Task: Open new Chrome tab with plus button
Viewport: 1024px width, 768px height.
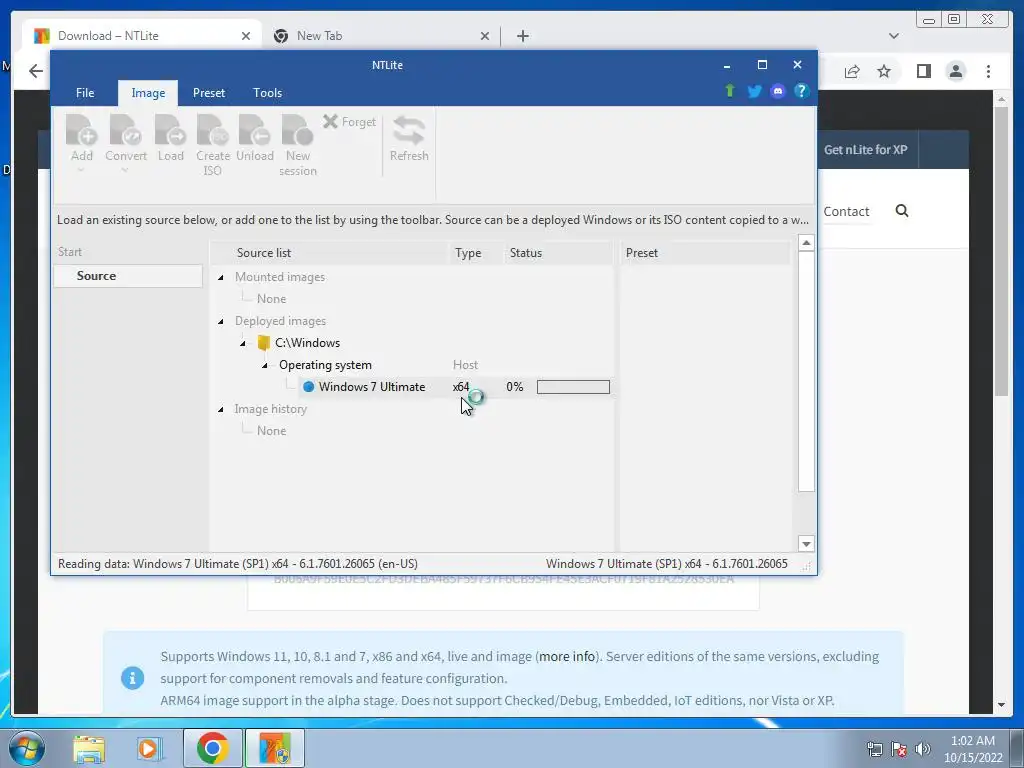Action: [522, 36]
